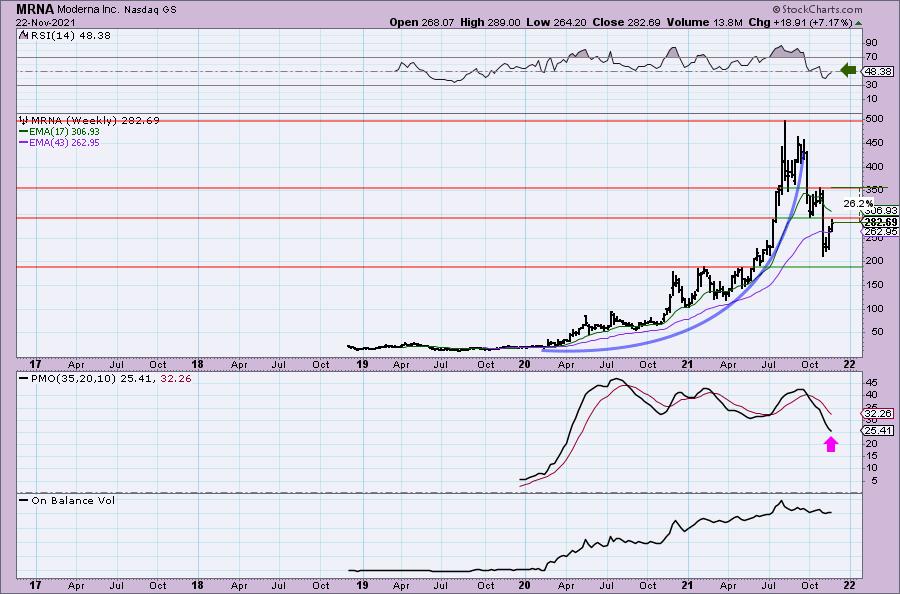Click the EMA(43) 262.95 legend entry
Image resolution: width=900 pixels, height=594 pixels.
[64, 142]
